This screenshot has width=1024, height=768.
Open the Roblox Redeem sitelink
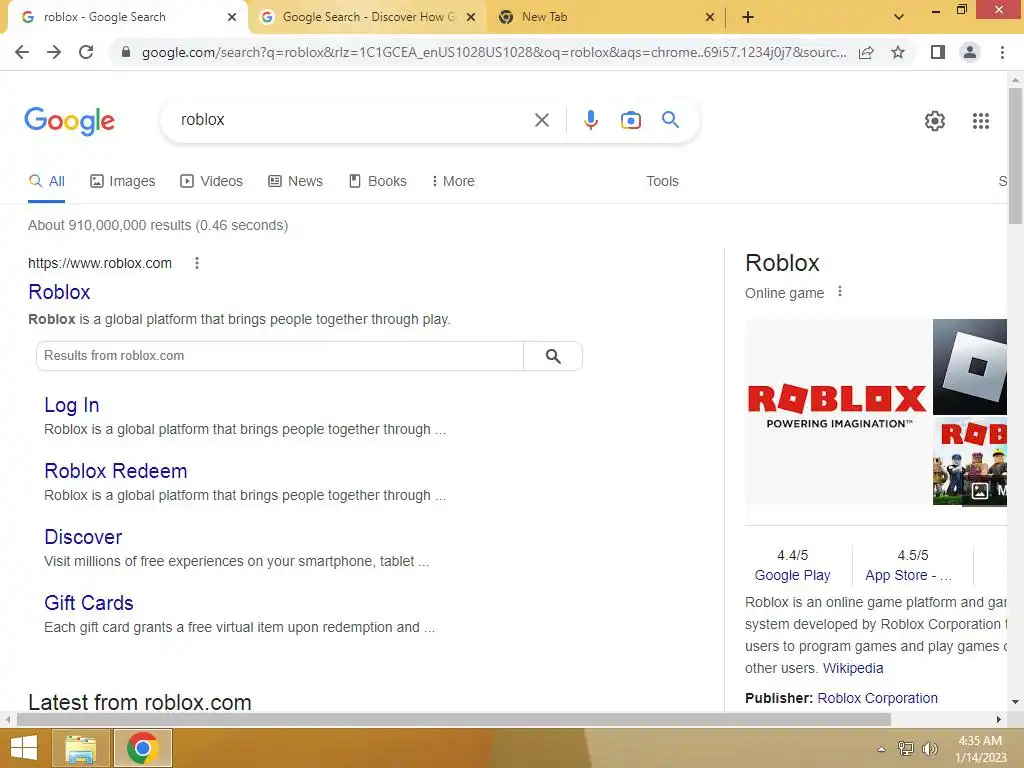pos(116,471)
